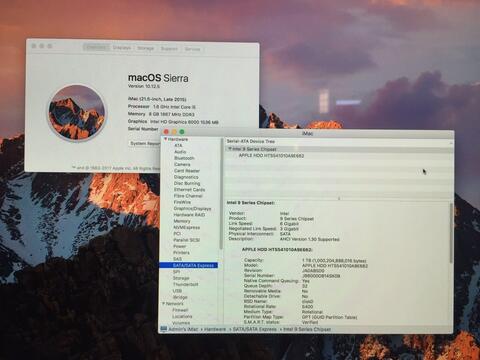Select Parallel SCSI in the sidebar
Viewport: 480px width, 360px height.
[186, 240]
